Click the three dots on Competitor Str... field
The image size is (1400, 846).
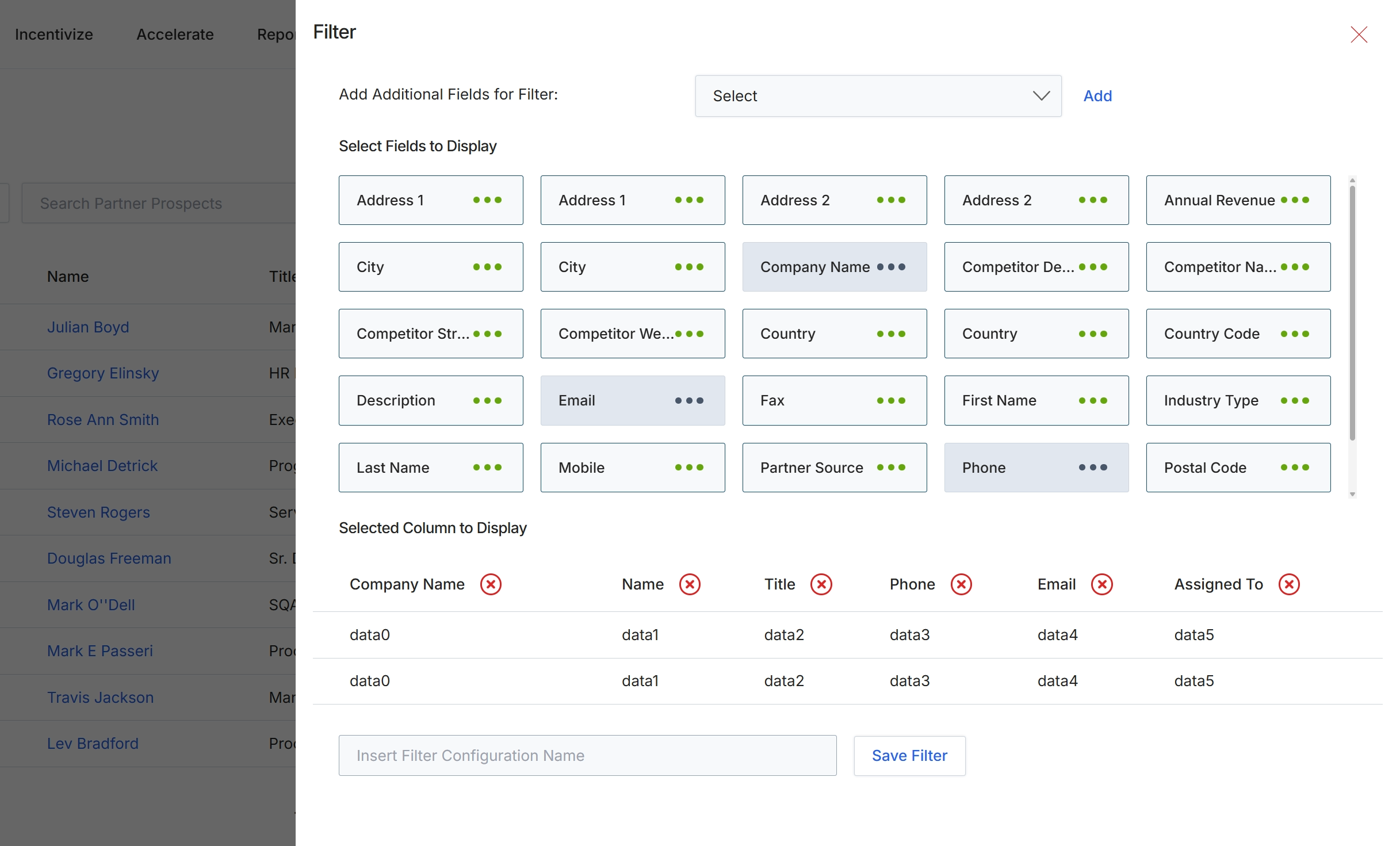[487, 334]
